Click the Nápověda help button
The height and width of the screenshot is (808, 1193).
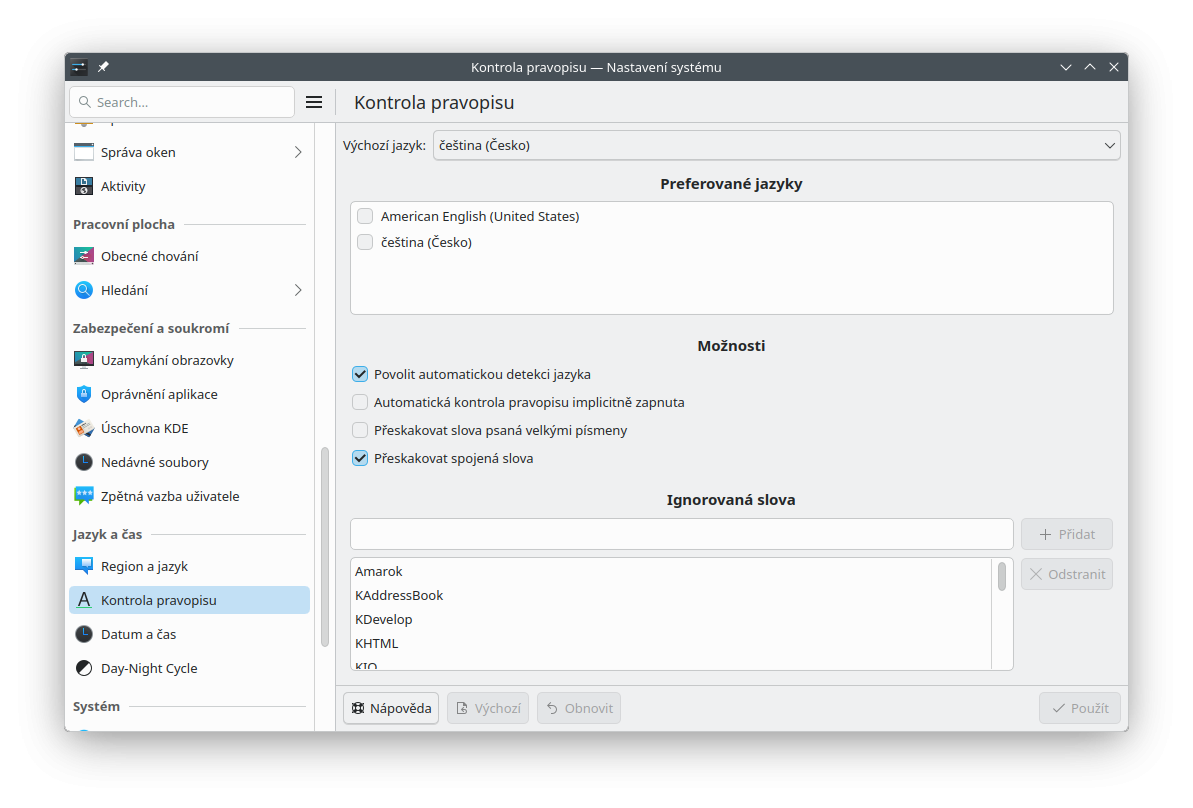(391, 708)
